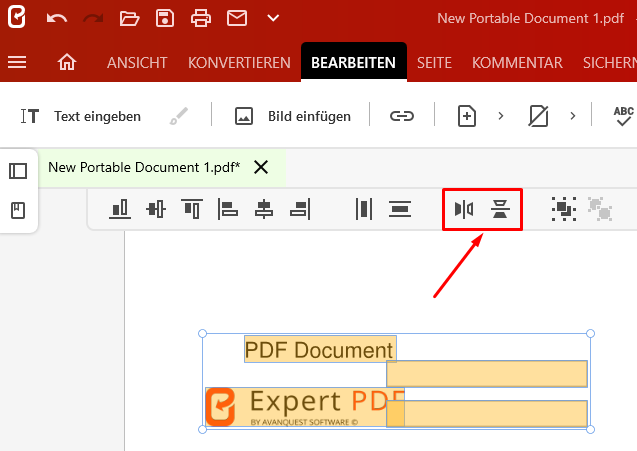Align selected objects to bottom
Screen dimensions: 637x451
point(120,209)
